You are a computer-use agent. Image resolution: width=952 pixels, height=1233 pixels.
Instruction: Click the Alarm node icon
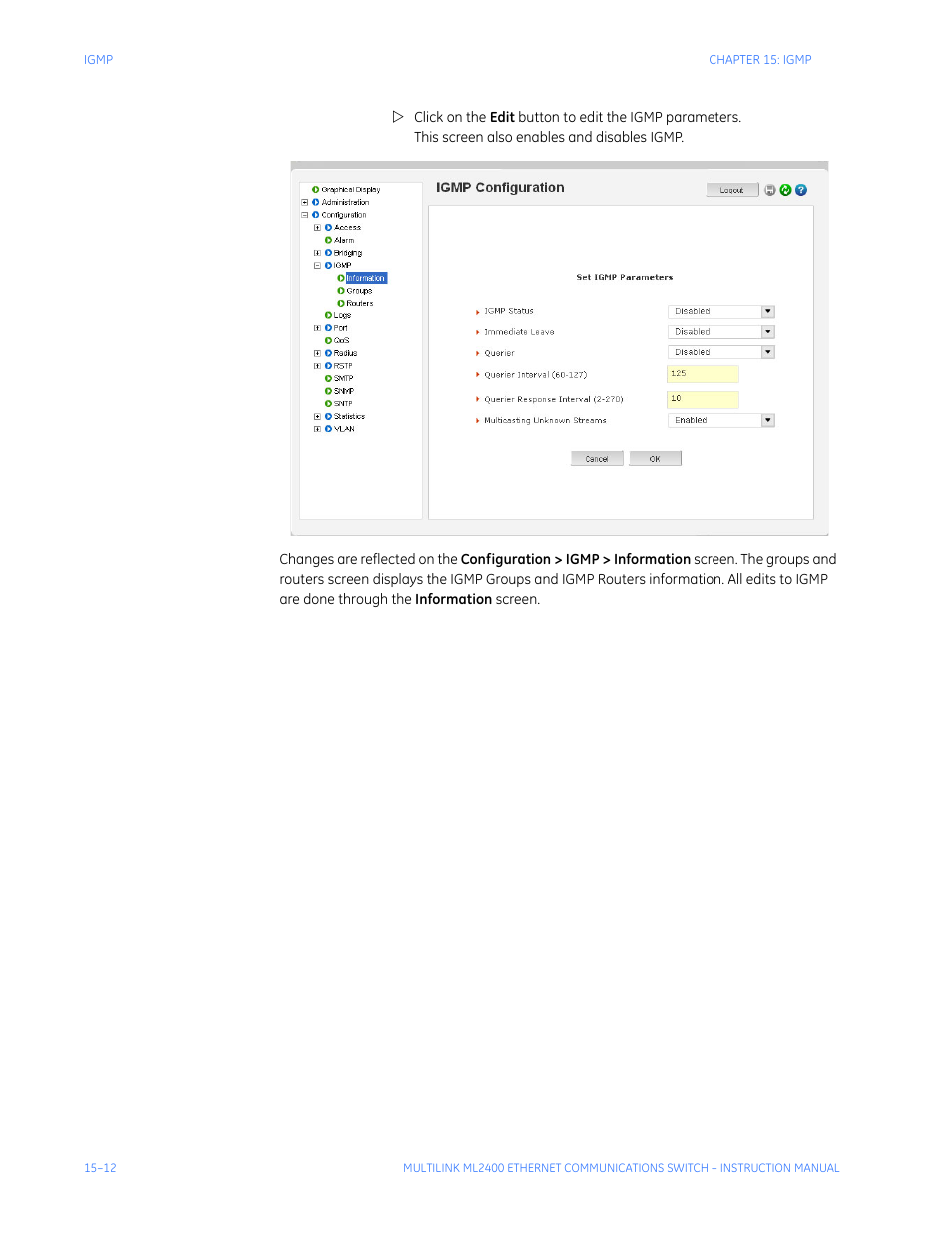click(x=328, y=240)
